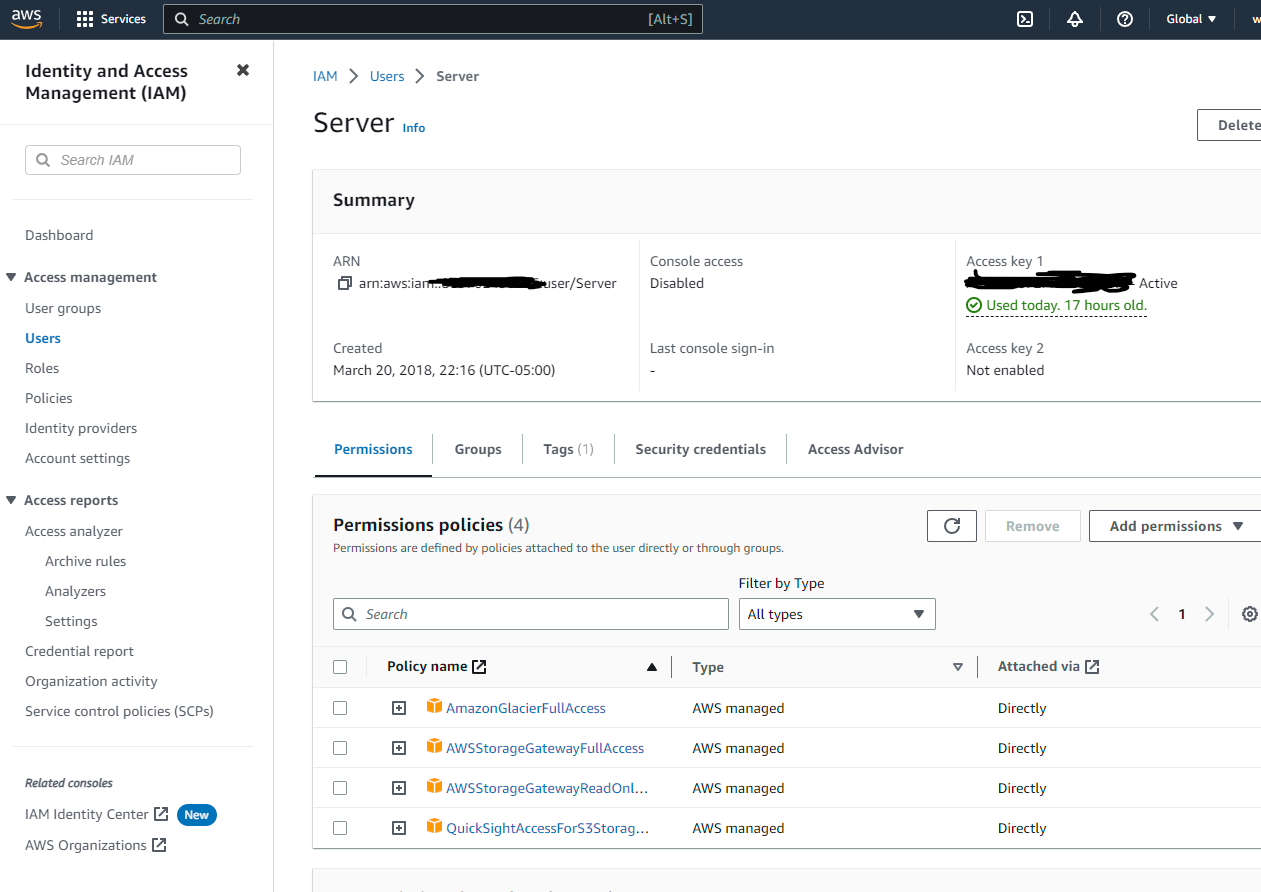Refresh the permissions policies list
1261x892 pixels.
coord(952,526)
